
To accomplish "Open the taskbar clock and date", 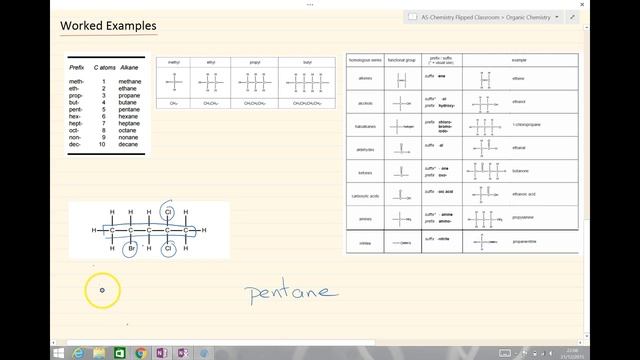I will (x=572, y=353).
